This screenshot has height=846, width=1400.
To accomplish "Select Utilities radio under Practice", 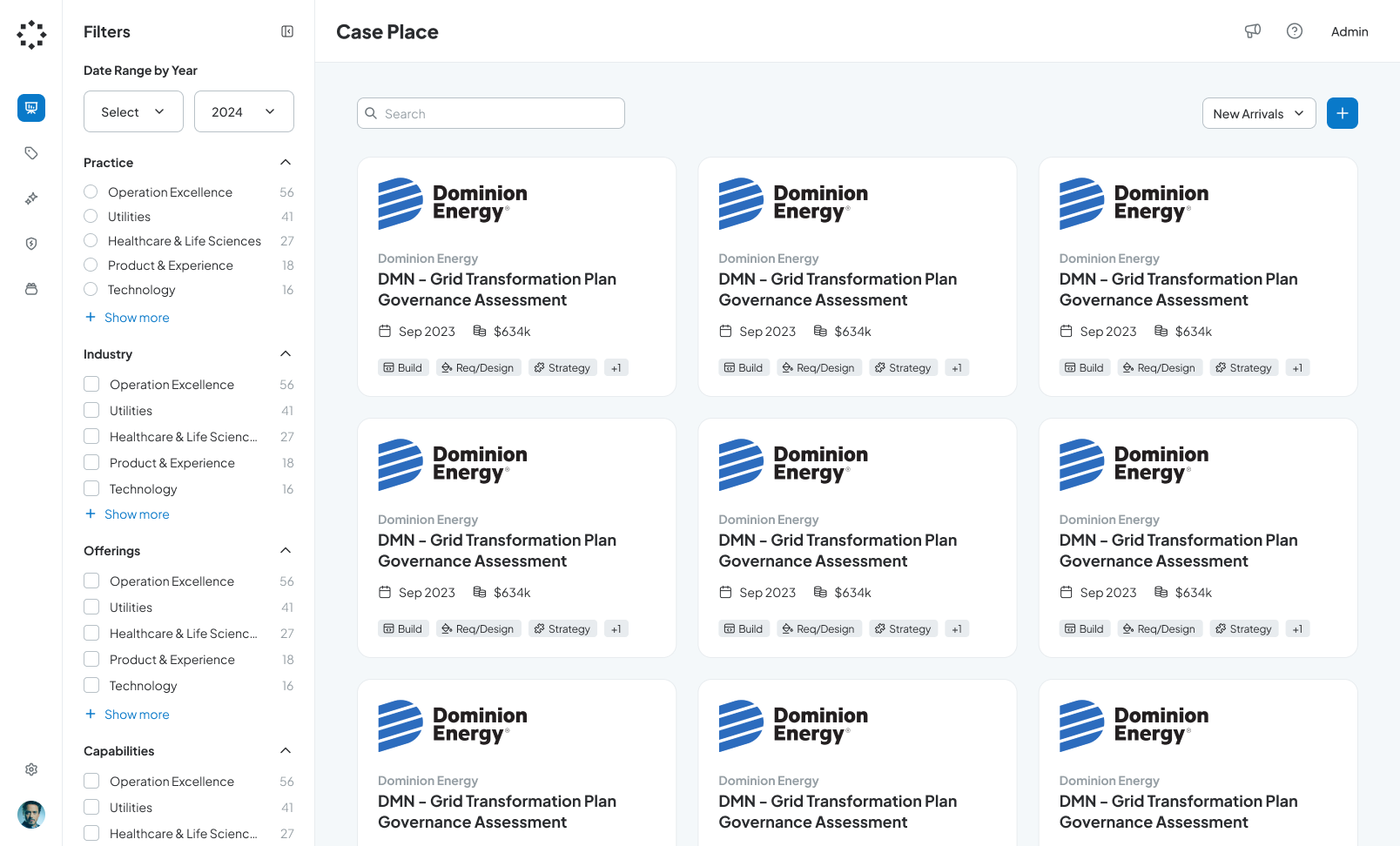I will (x=91, y=216).
